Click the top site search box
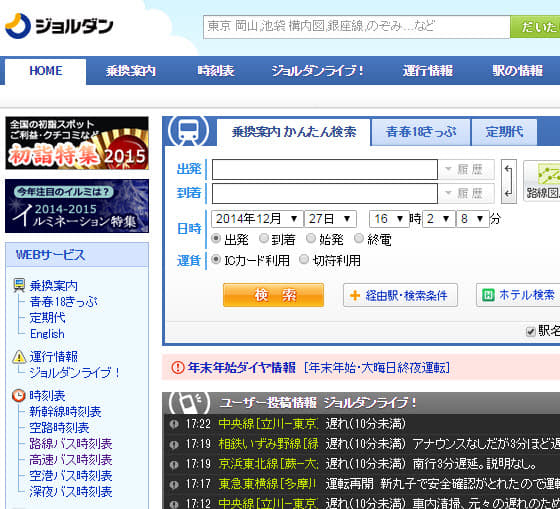This screenshot has height=509, width=560. click(356, 27)
